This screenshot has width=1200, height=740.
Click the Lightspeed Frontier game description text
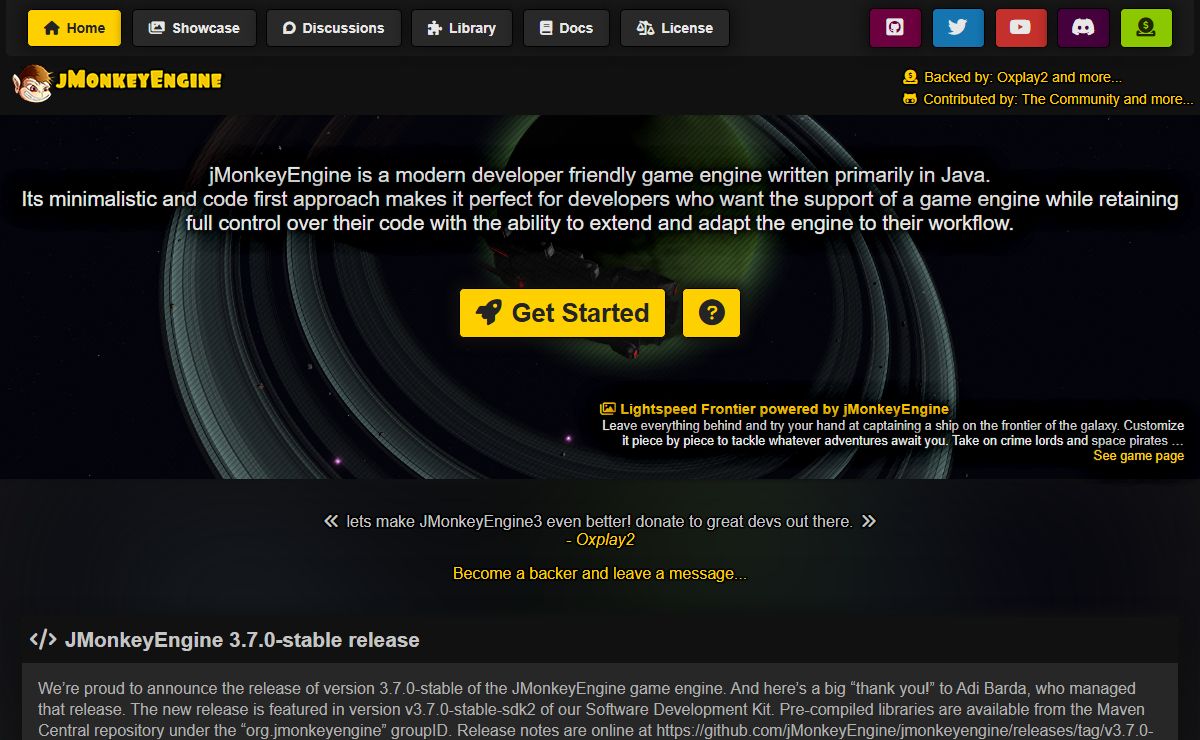893,433
